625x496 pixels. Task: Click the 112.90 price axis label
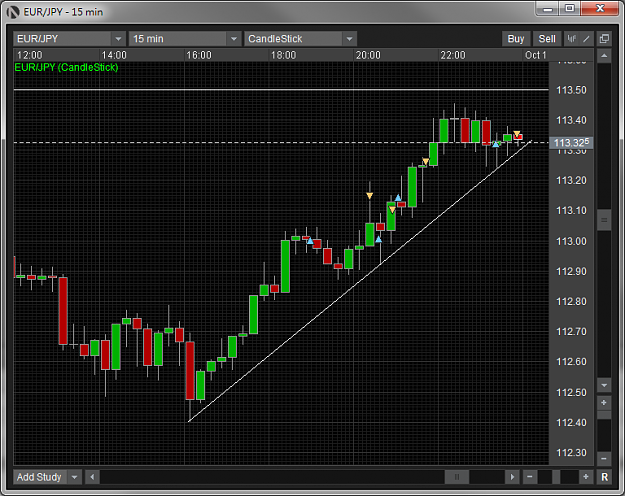571,272
